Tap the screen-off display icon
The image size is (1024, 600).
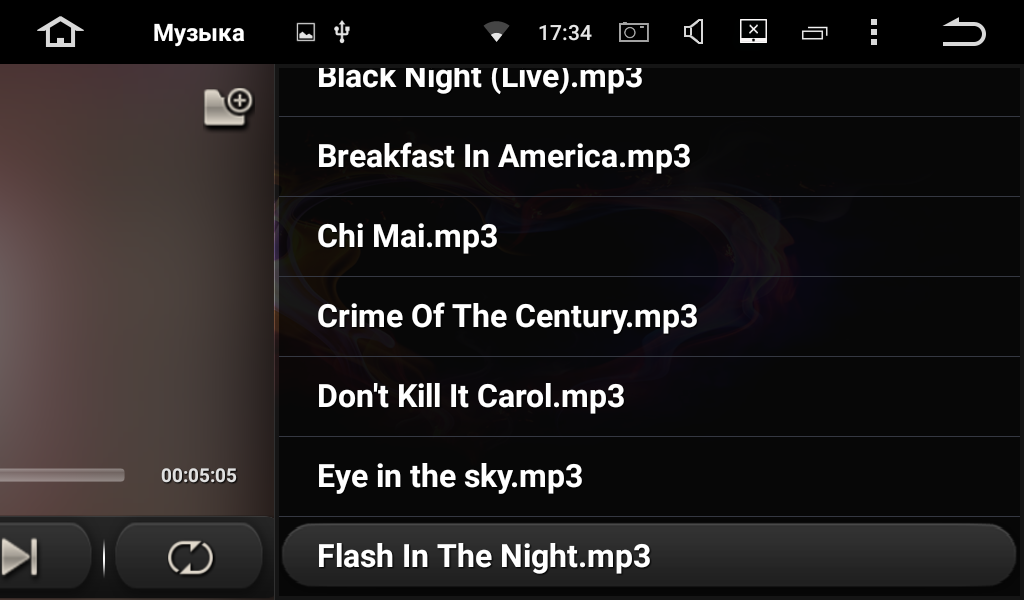click(x=753, y=31)
